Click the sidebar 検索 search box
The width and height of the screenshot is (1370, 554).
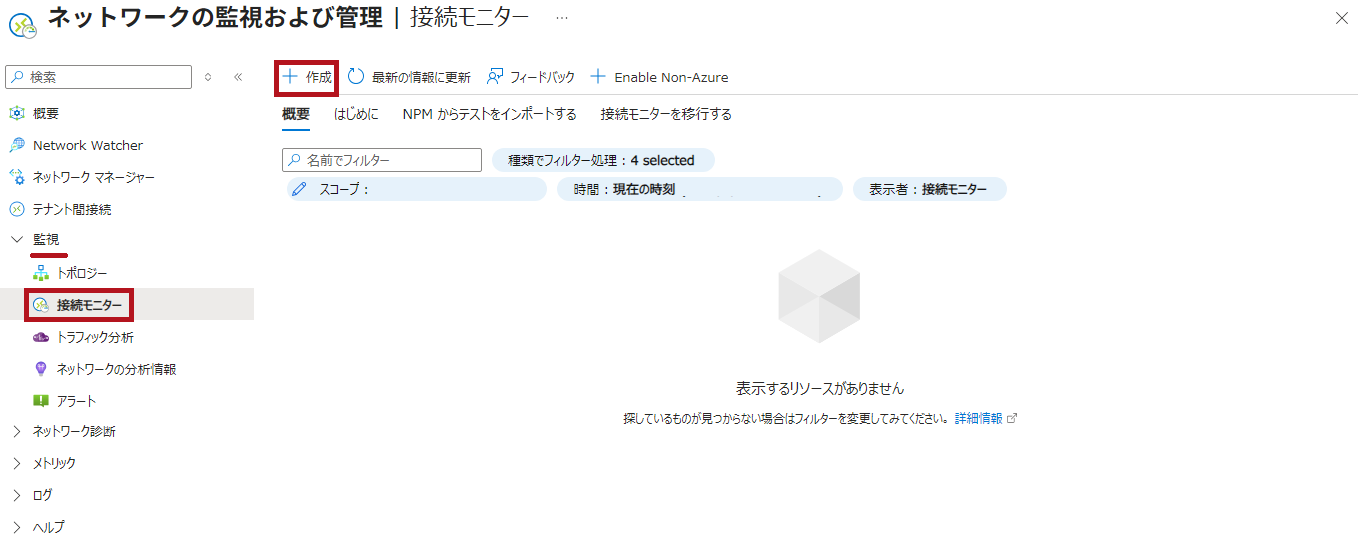coord(98,77)
